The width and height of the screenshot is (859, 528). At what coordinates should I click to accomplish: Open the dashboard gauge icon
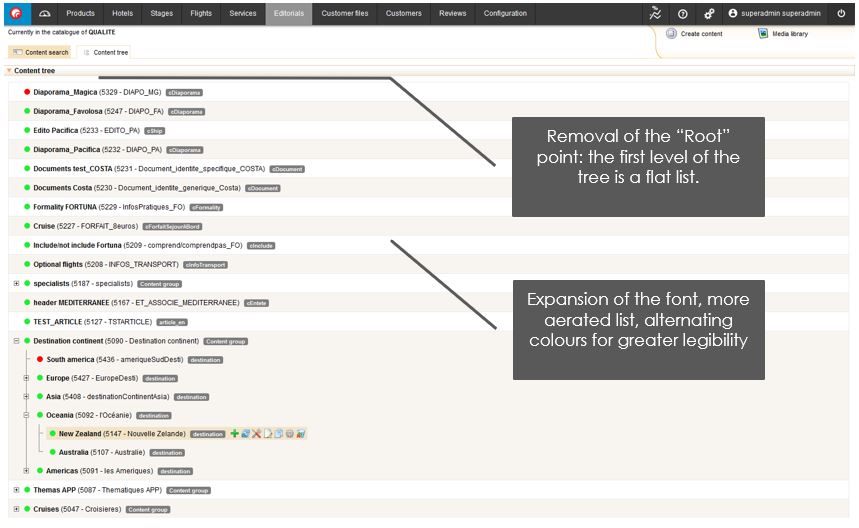click(x=43, y=13)
